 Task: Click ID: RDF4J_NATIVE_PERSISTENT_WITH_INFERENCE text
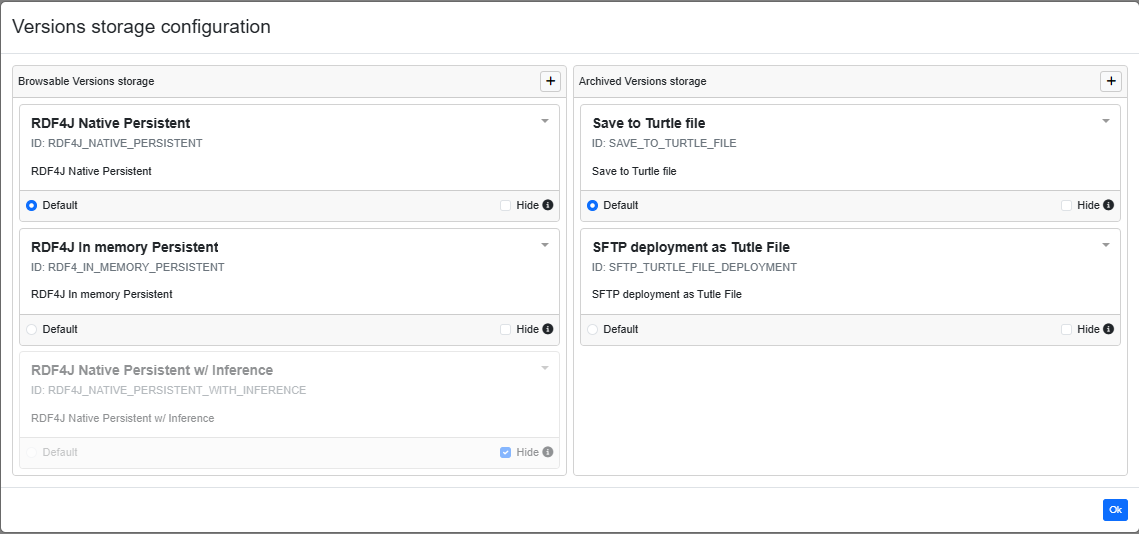169,390
